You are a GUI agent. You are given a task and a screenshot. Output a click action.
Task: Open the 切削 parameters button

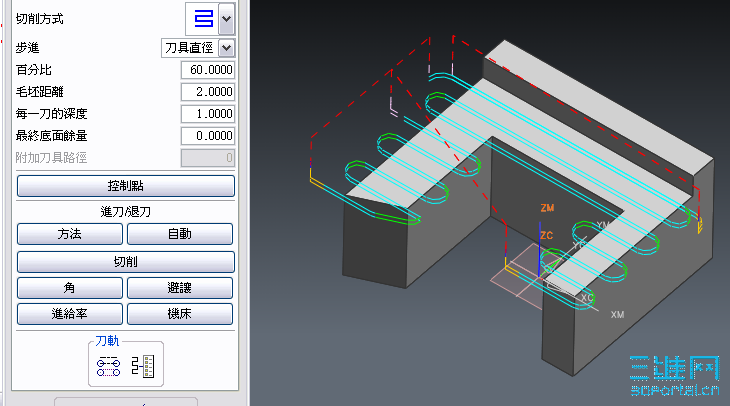126,262
